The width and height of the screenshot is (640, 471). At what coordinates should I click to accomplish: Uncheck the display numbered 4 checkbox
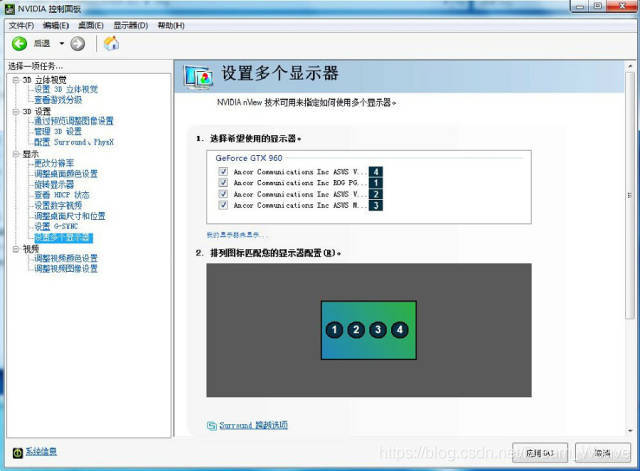click(223, 171)
